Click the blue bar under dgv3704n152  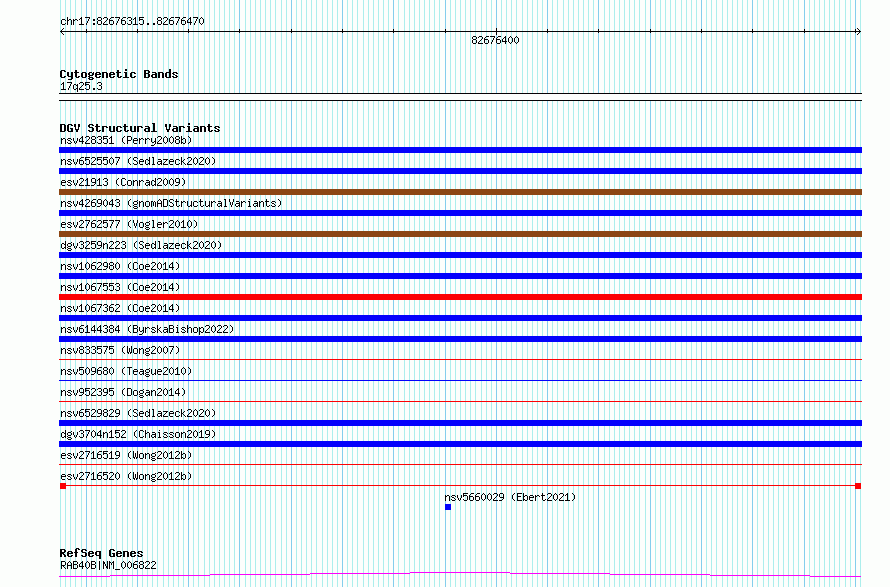point(460,444)
